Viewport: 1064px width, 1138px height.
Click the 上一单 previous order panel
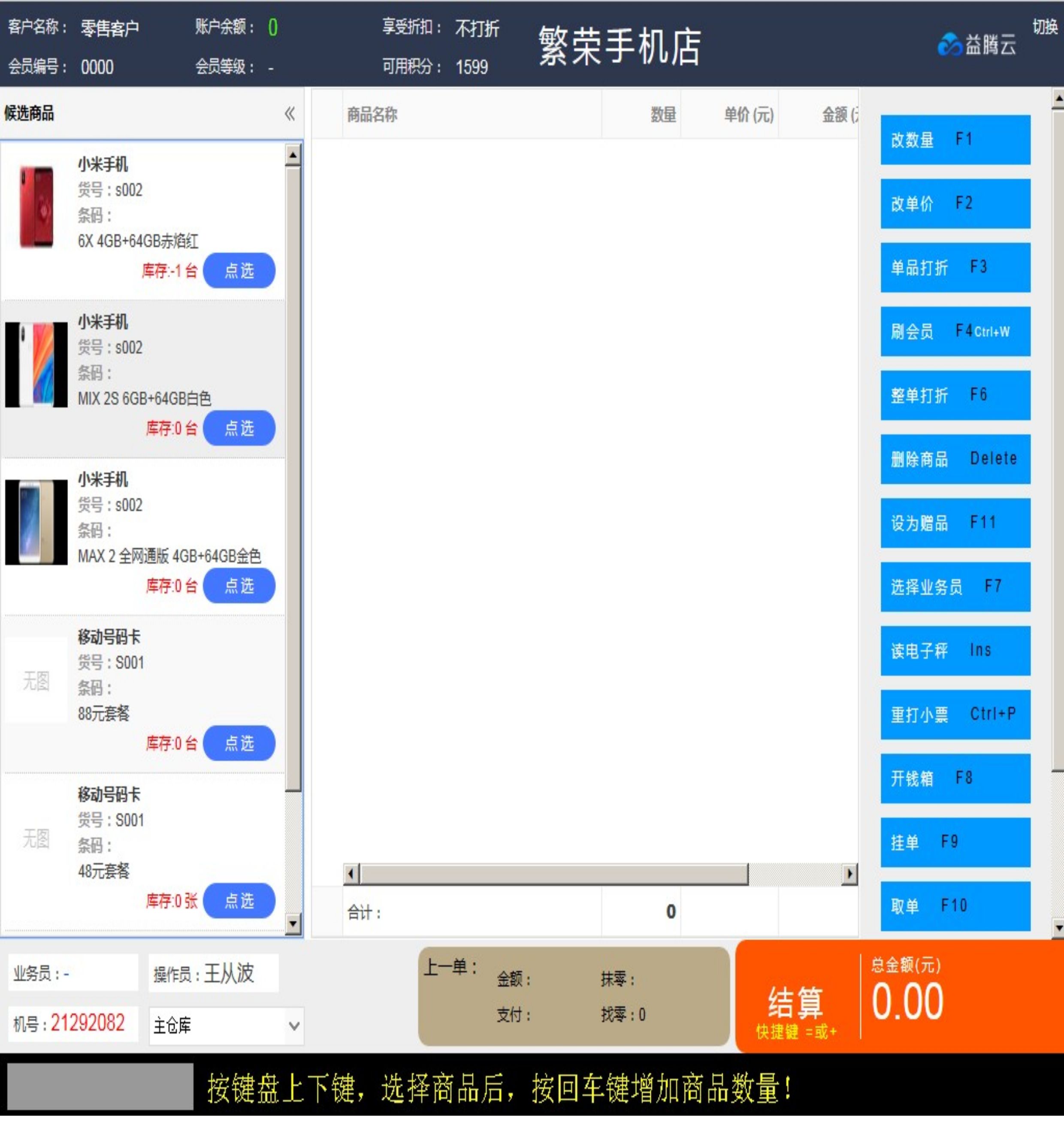[574, 997]
